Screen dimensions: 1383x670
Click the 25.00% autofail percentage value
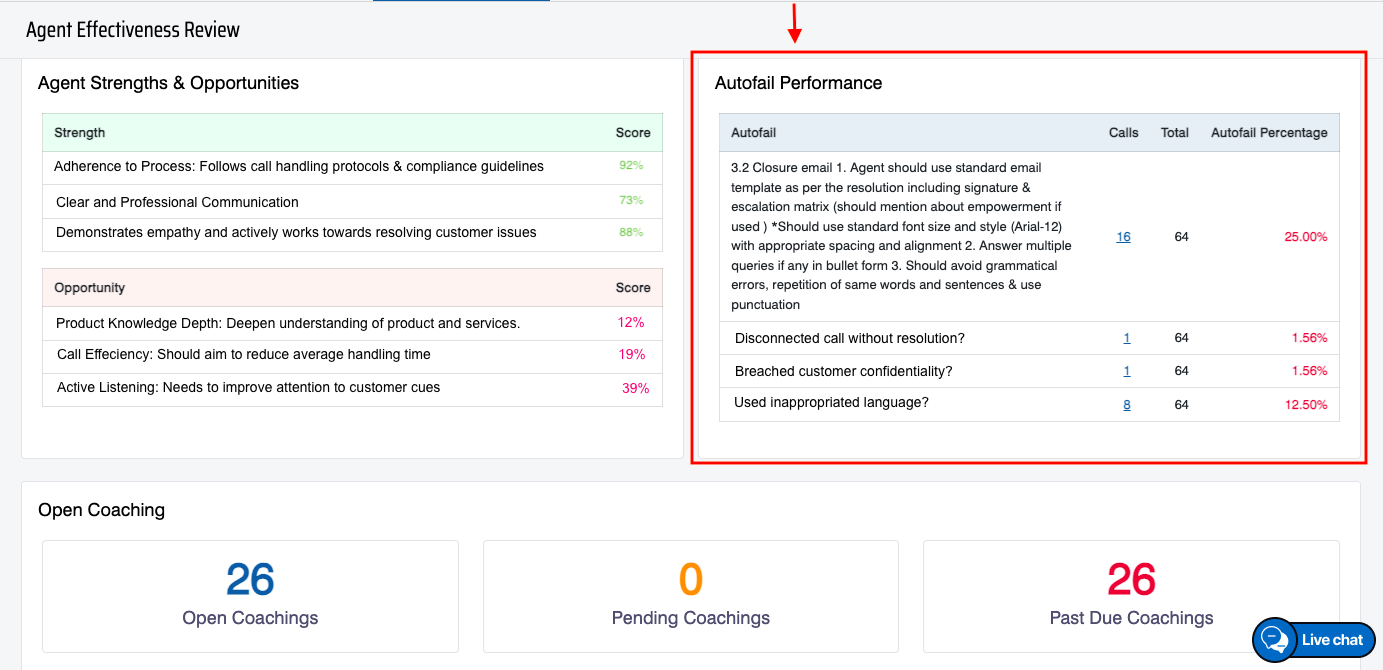1305,237
